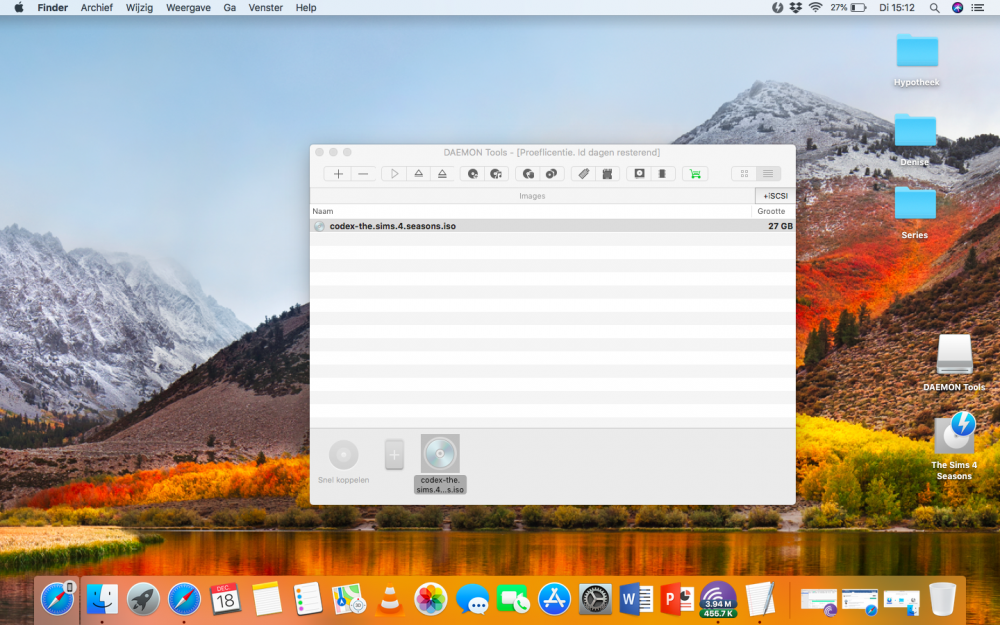Click the Snel koppelen quick mount button
Image resolution: width=1000 pixels, height=625 pixels.
343,455
